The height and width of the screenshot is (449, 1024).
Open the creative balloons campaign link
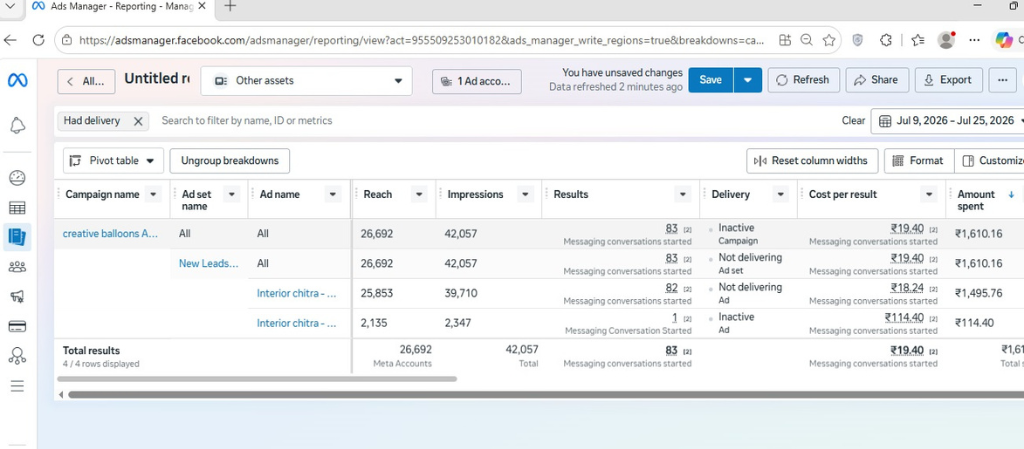tap(110, 234)
